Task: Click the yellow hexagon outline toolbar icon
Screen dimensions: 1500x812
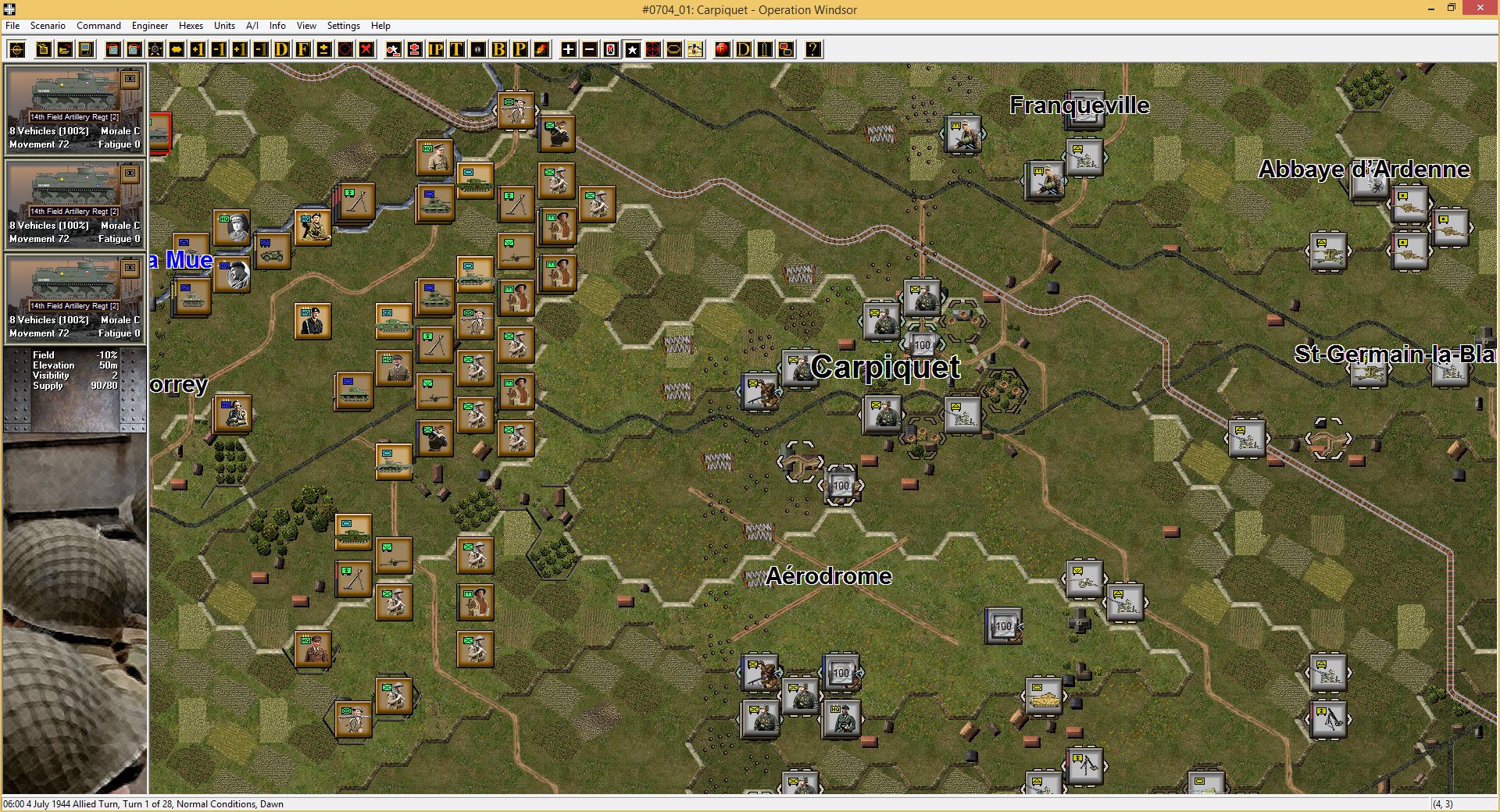Action: pos(674,50)
